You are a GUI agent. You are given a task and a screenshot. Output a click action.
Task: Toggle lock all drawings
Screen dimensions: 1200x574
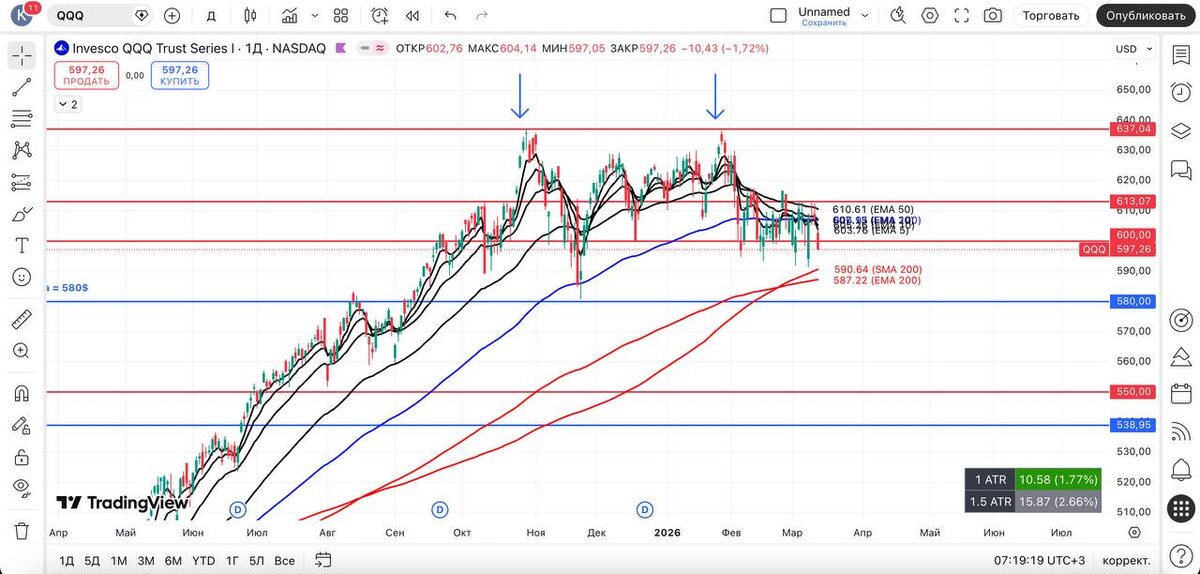[x=22, y=457]
